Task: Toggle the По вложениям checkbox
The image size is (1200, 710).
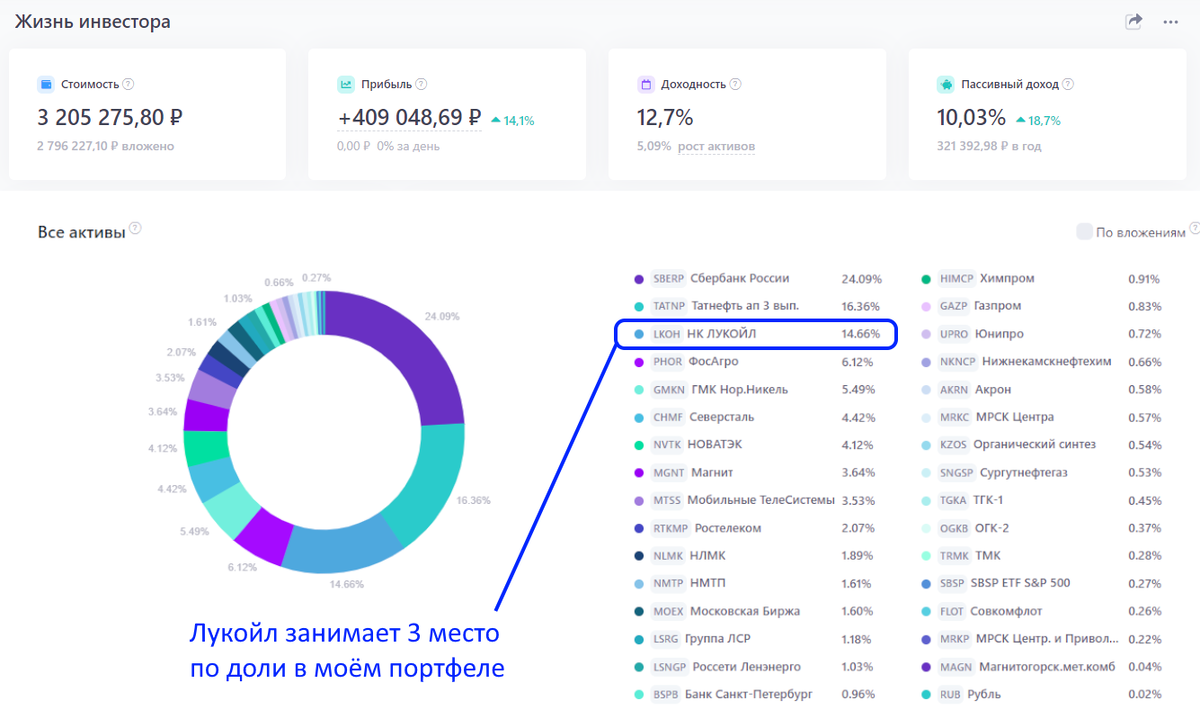Action: 1084,232
